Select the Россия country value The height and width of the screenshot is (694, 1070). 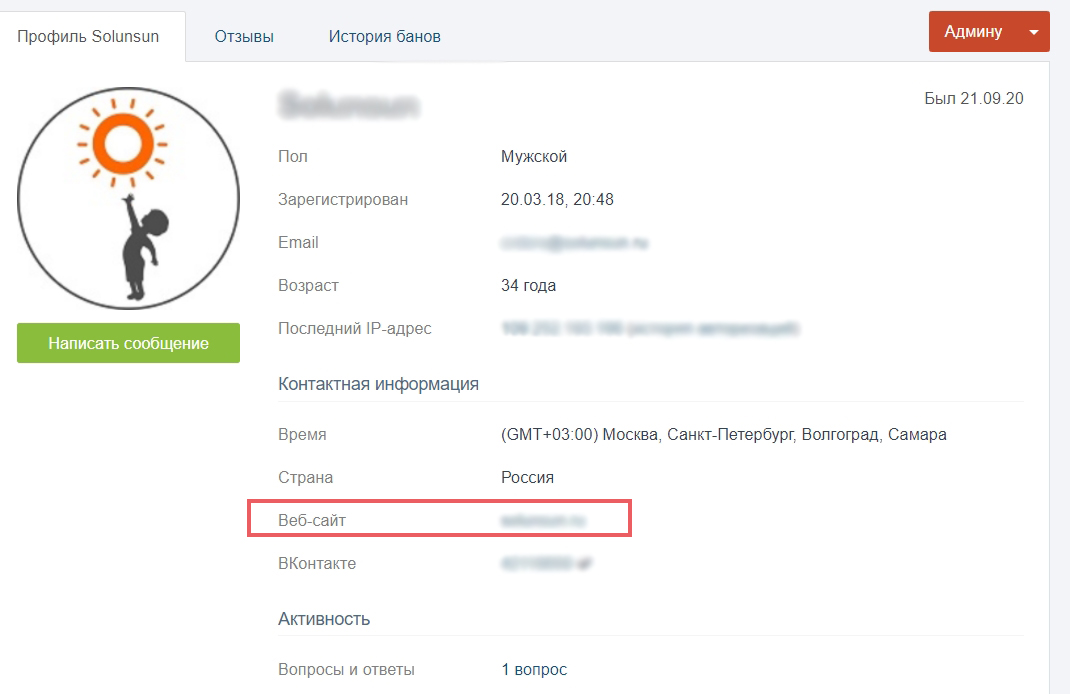pyautogui.click(x=527, y=477)
